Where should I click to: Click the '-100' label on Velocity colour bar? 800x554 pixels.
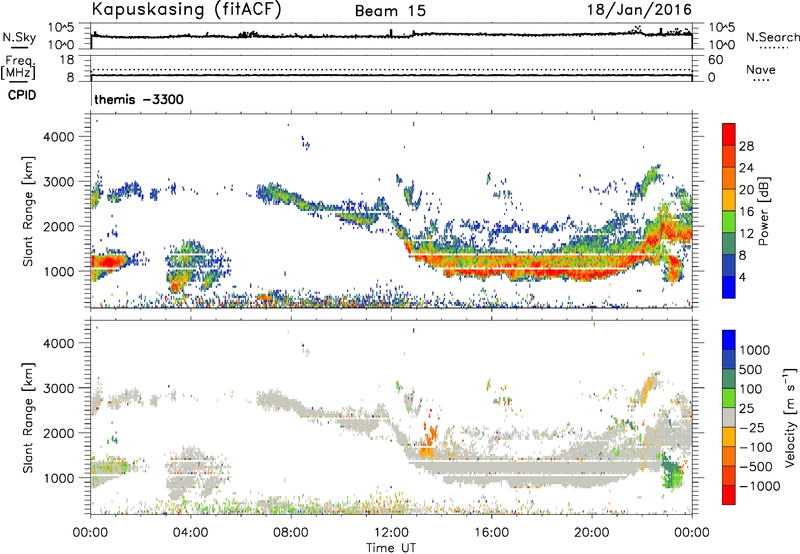click(756, 447)
